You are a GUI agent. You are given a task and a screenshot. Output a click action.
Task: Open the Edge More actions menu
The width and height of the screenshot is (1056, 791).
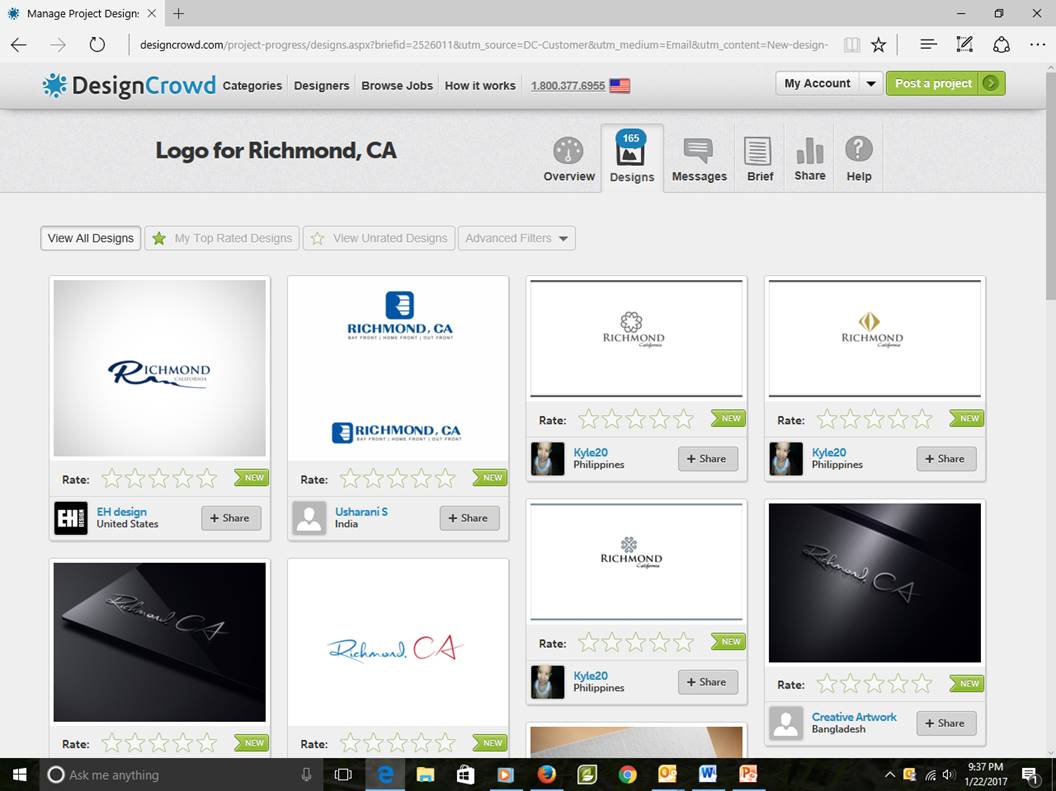pos(1038,44)
